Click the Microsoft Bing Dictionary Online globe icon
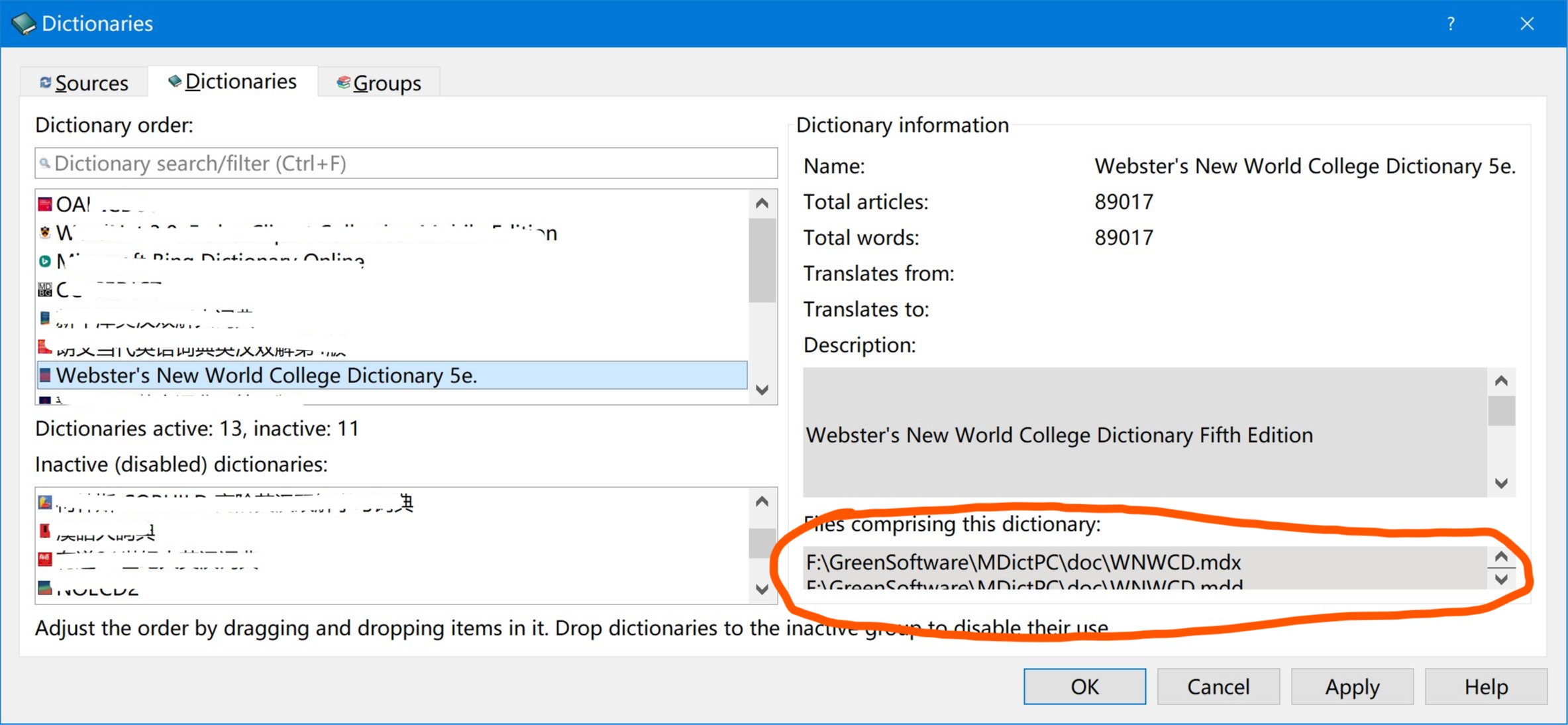The image size is (1568, 725). [44, 260]
